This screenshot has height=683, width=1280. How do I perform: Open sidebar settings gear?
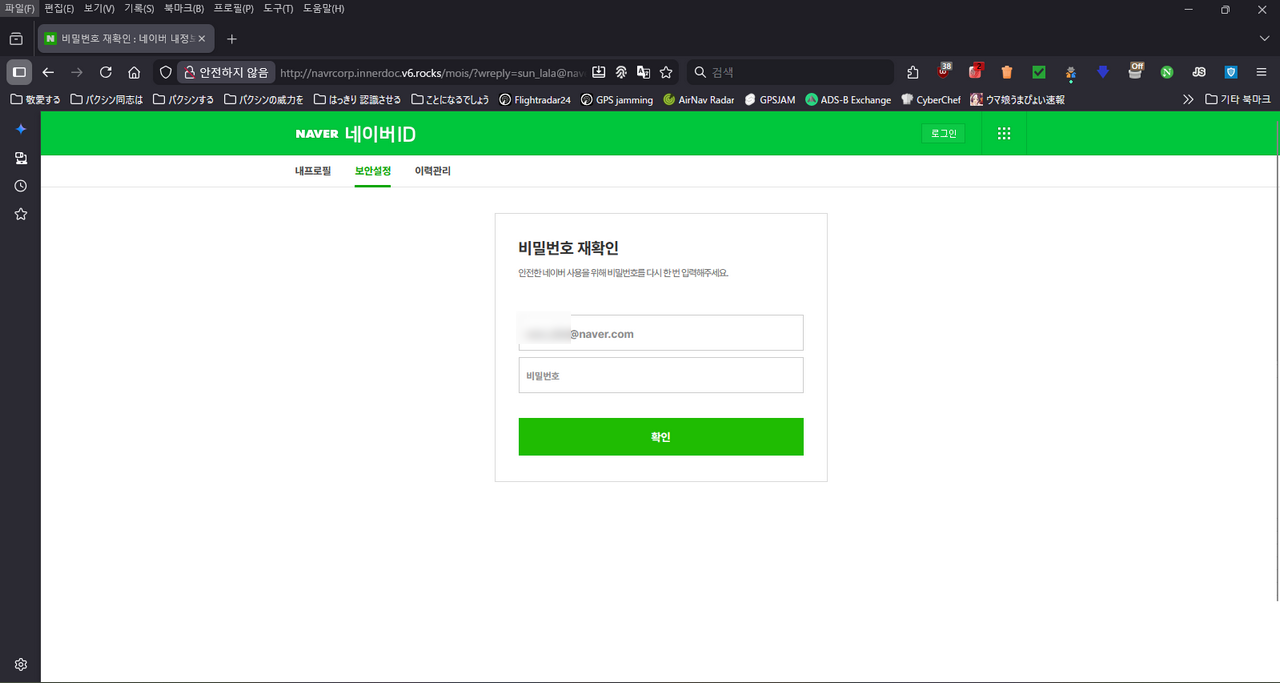tap(20, 664)
